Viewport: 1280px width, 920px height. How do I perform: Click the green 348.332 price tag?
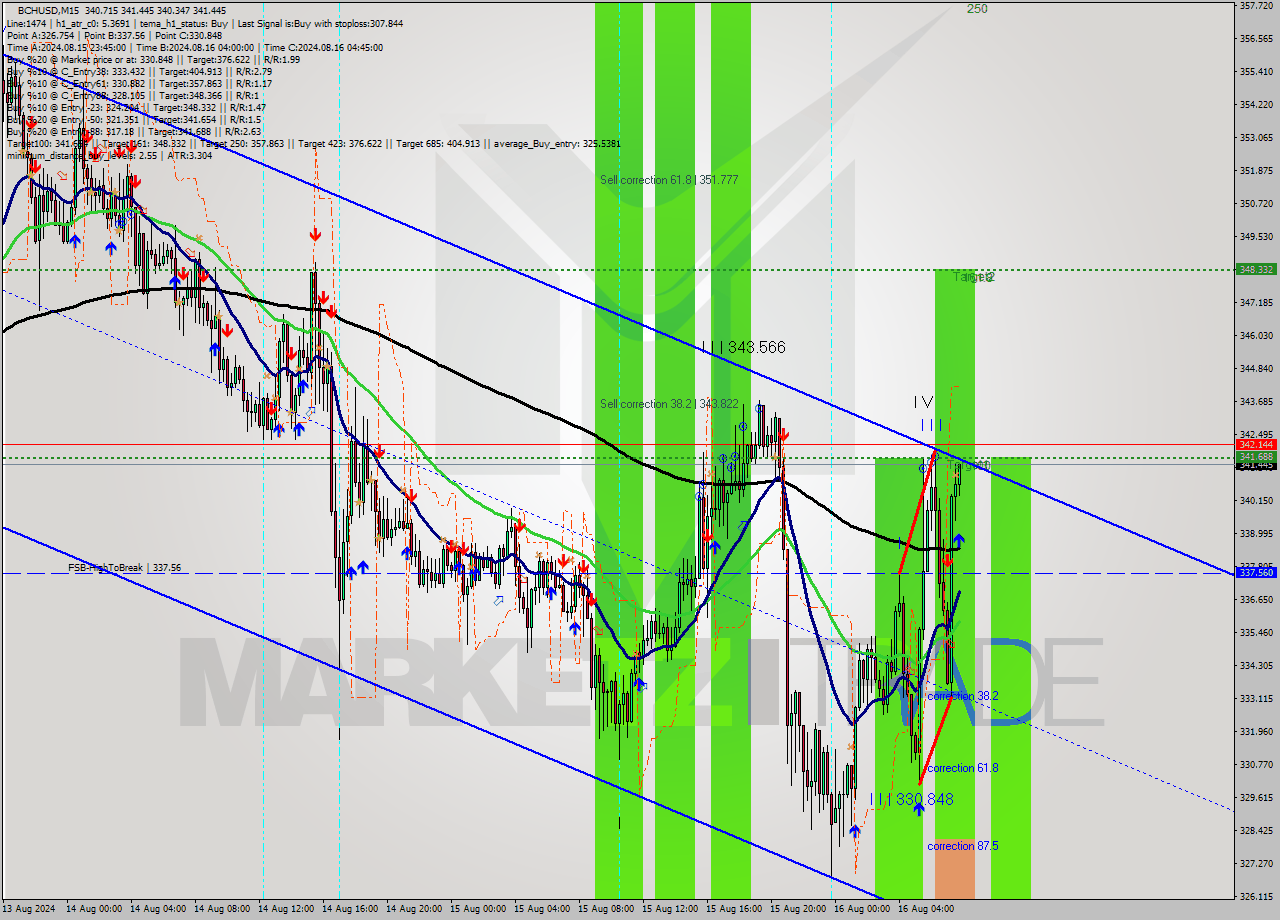coord(1256,269)
